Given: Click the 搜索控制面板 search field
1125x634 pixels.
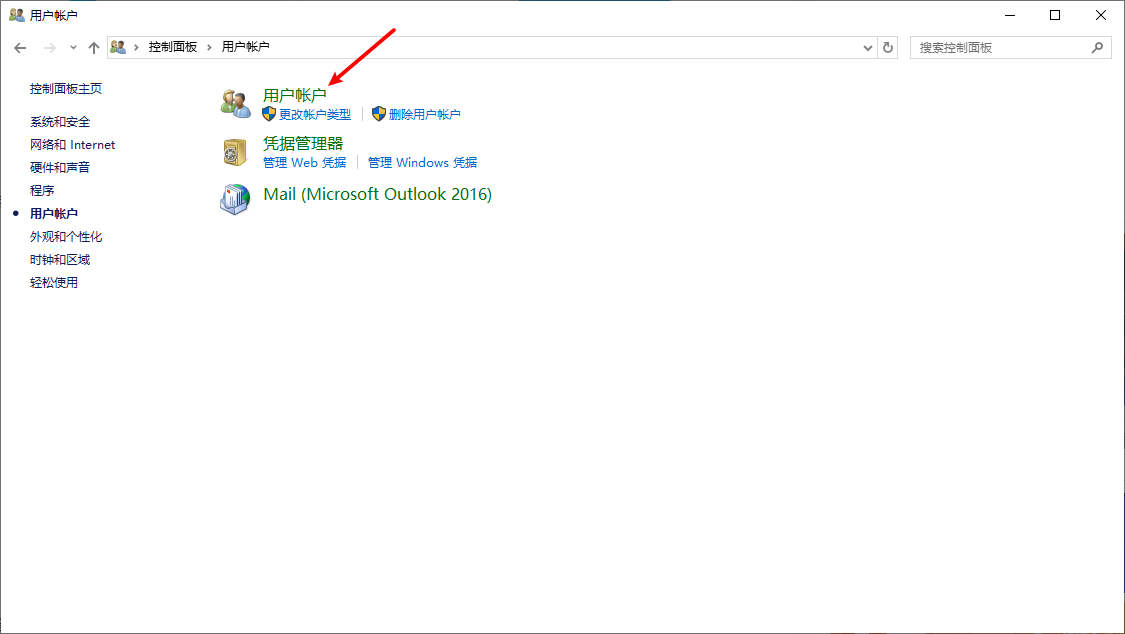Looking at the screenshot, I should 1003,47.
